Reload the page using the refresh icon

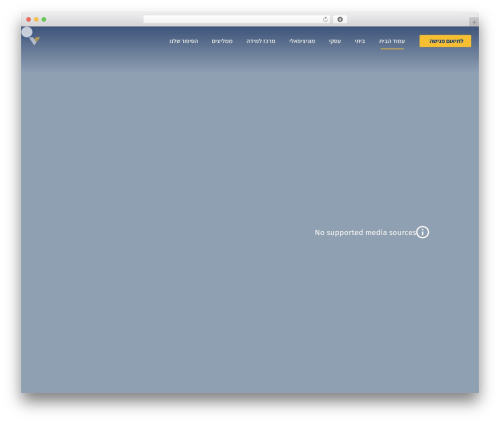pyautogui.click(x=325, y=19)
